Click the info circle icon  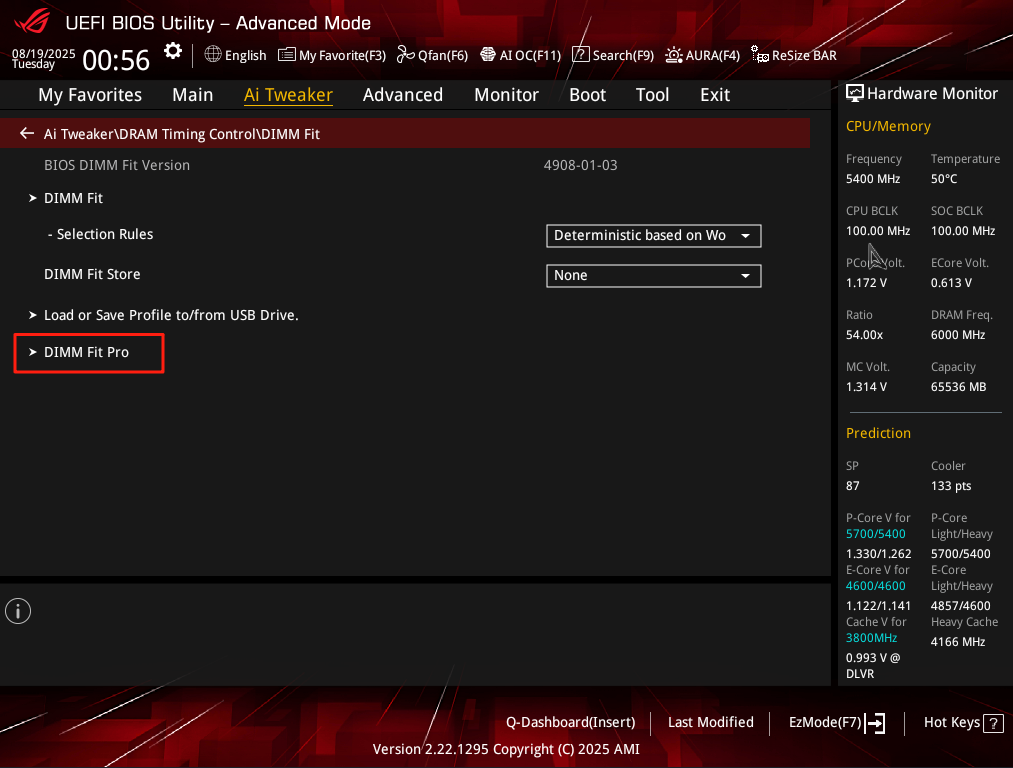[18, 610]
